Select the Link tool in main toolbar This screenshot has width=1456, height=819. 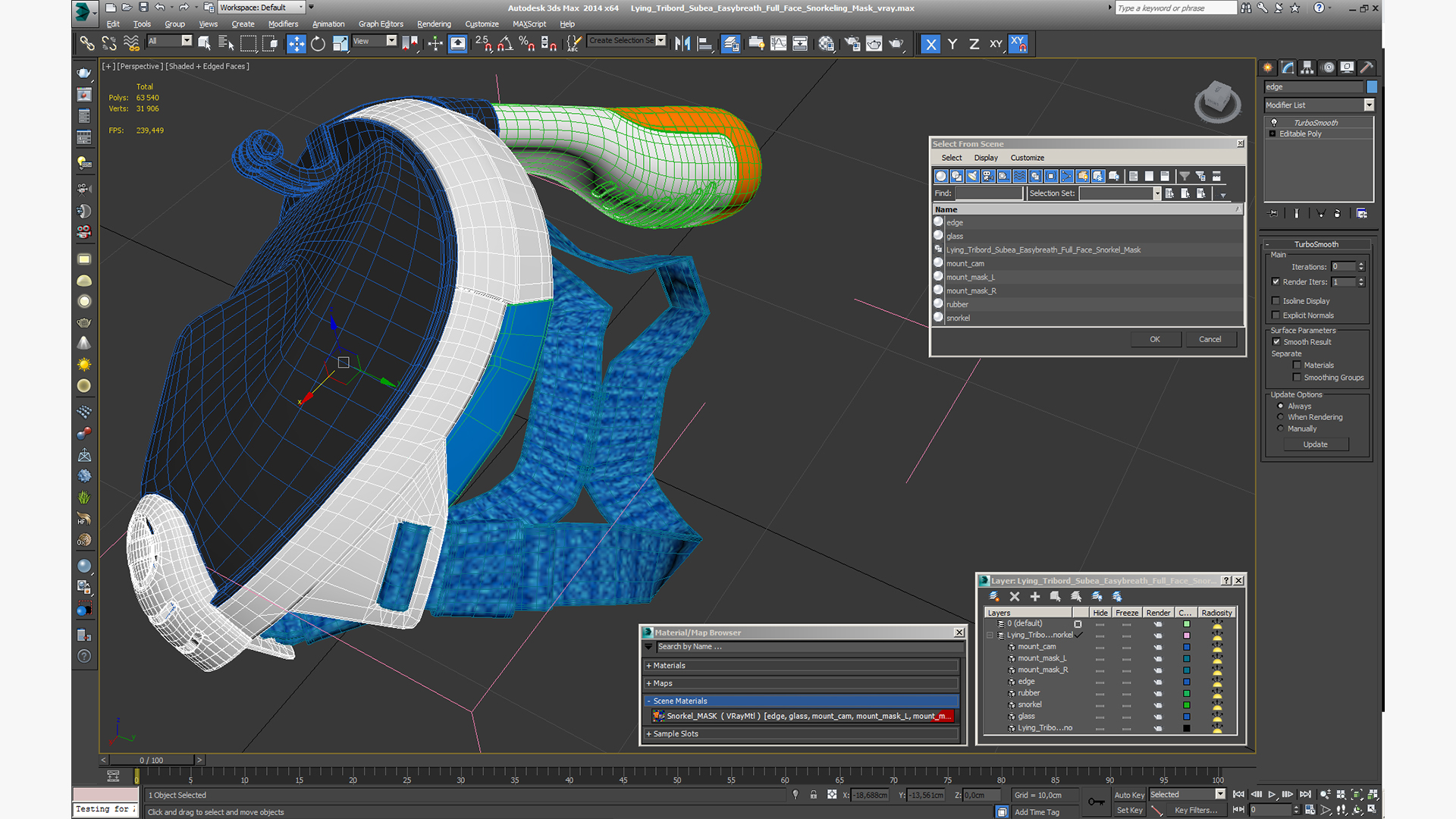(87, 44)
